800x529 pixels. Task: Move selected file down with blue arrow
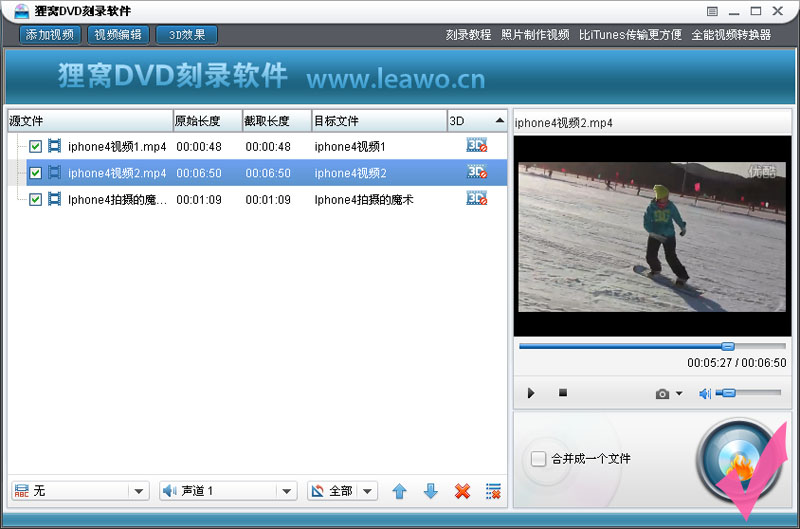(x=431, y=491)
